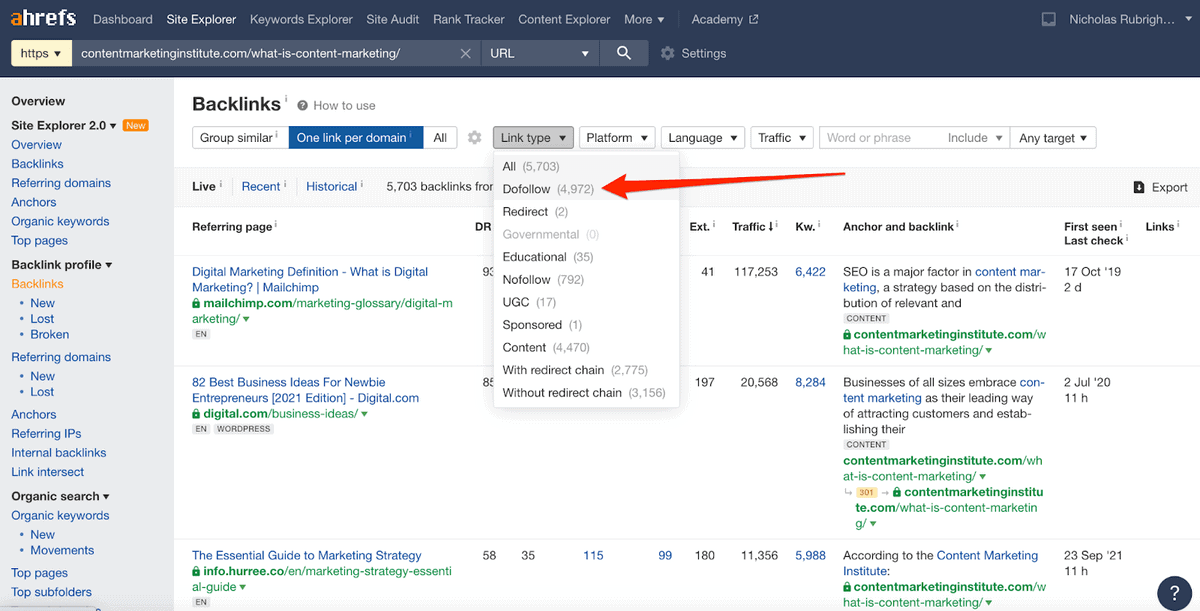The height and width of the screenshot is (611, 1200).
Task: Open the Nicholas Rubrigh account menu
Action: pyautogui.click(x=1129, y=19)
